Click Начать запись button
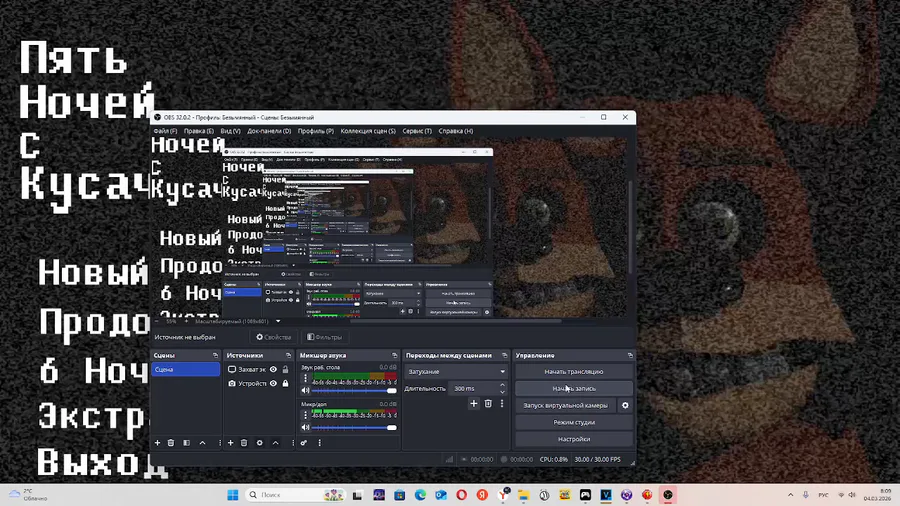 tap(573, 388)
